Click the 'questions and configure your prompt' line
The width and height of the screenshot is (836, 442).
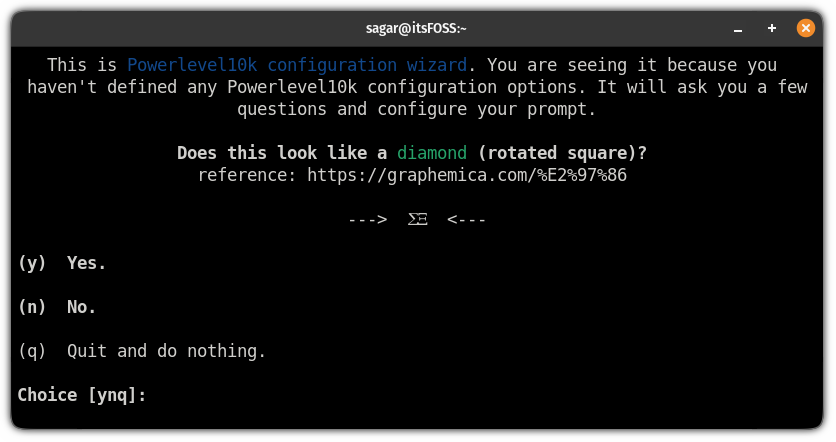(x=416, y=109)
